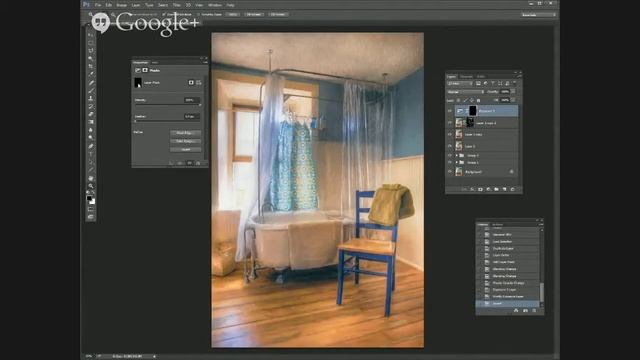Hide the Exposure 1 layer
The height and width of the screenshot is (360, 640).
pos(450,111)
